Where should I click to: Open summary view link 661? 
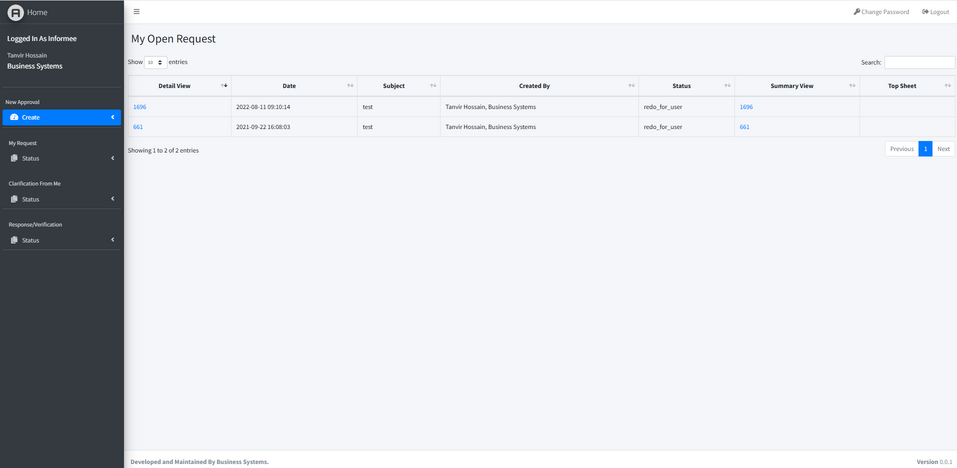pyautogui.click(x=745, y=127)
